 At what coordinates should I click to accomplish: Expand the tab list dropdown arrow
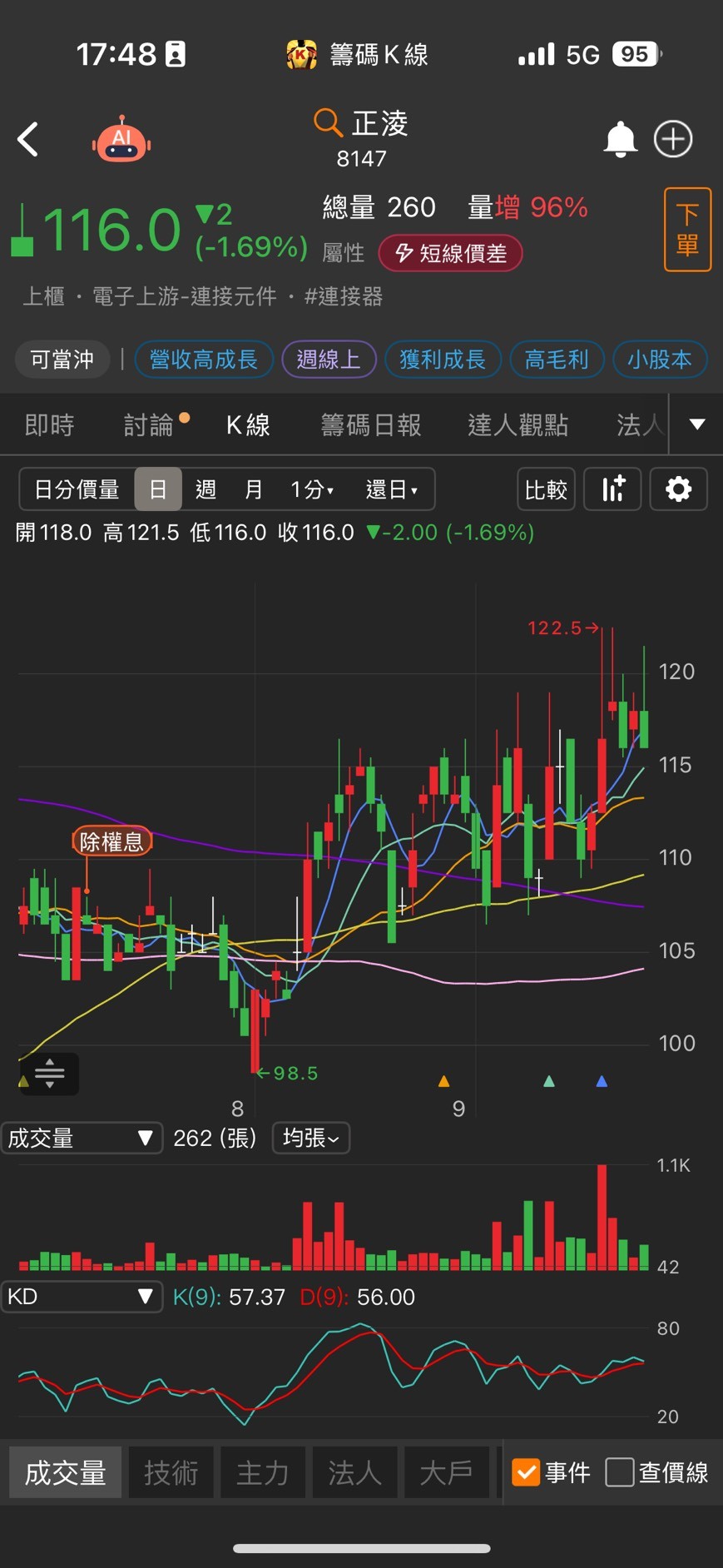click(x=697, y=424)
